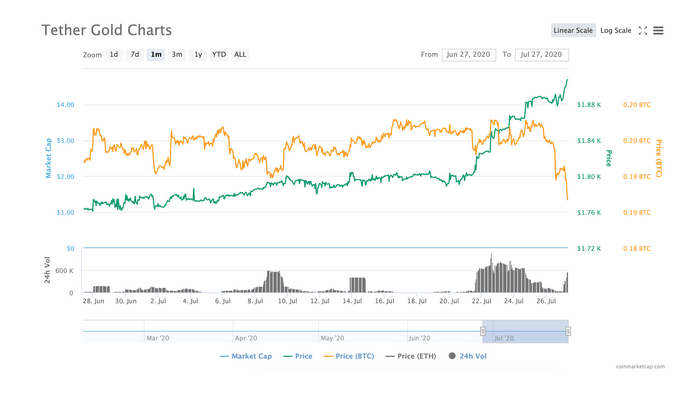
Task: Click the $1.72 K price axis label
Action: tap(589, 249)
